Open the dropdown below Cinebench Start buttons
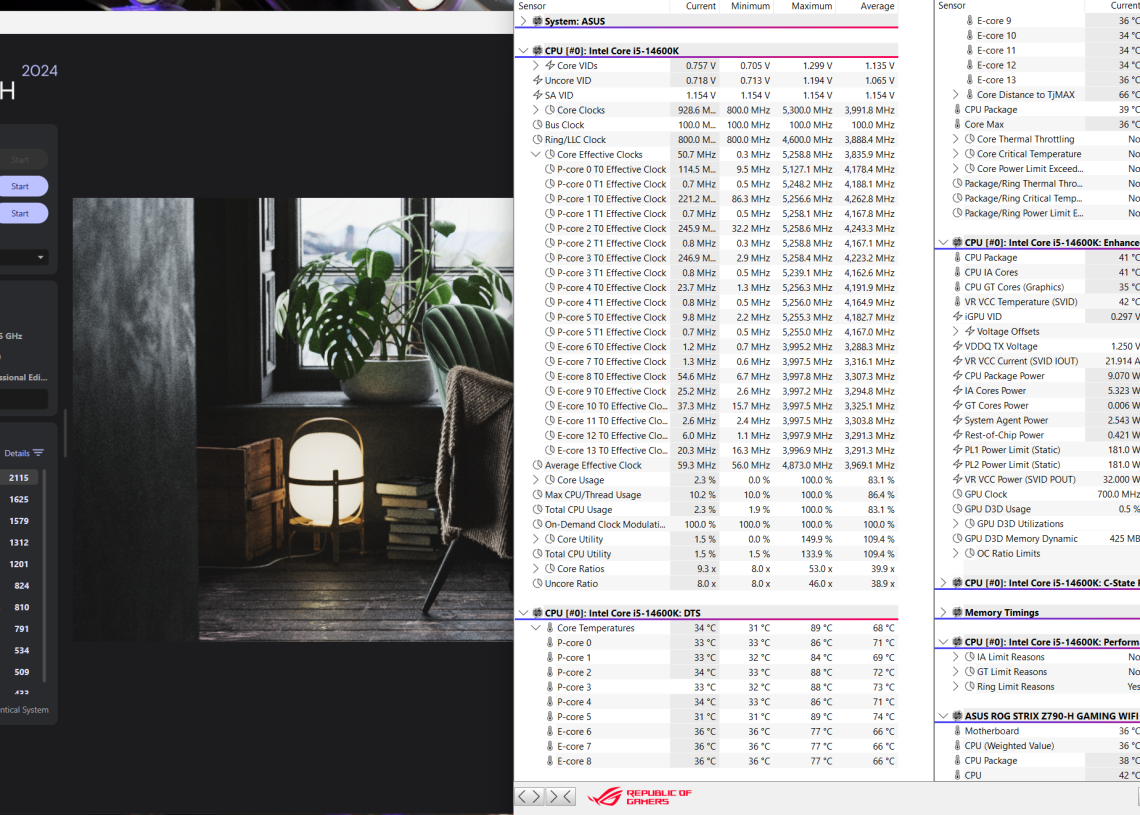 click(23, 257)
